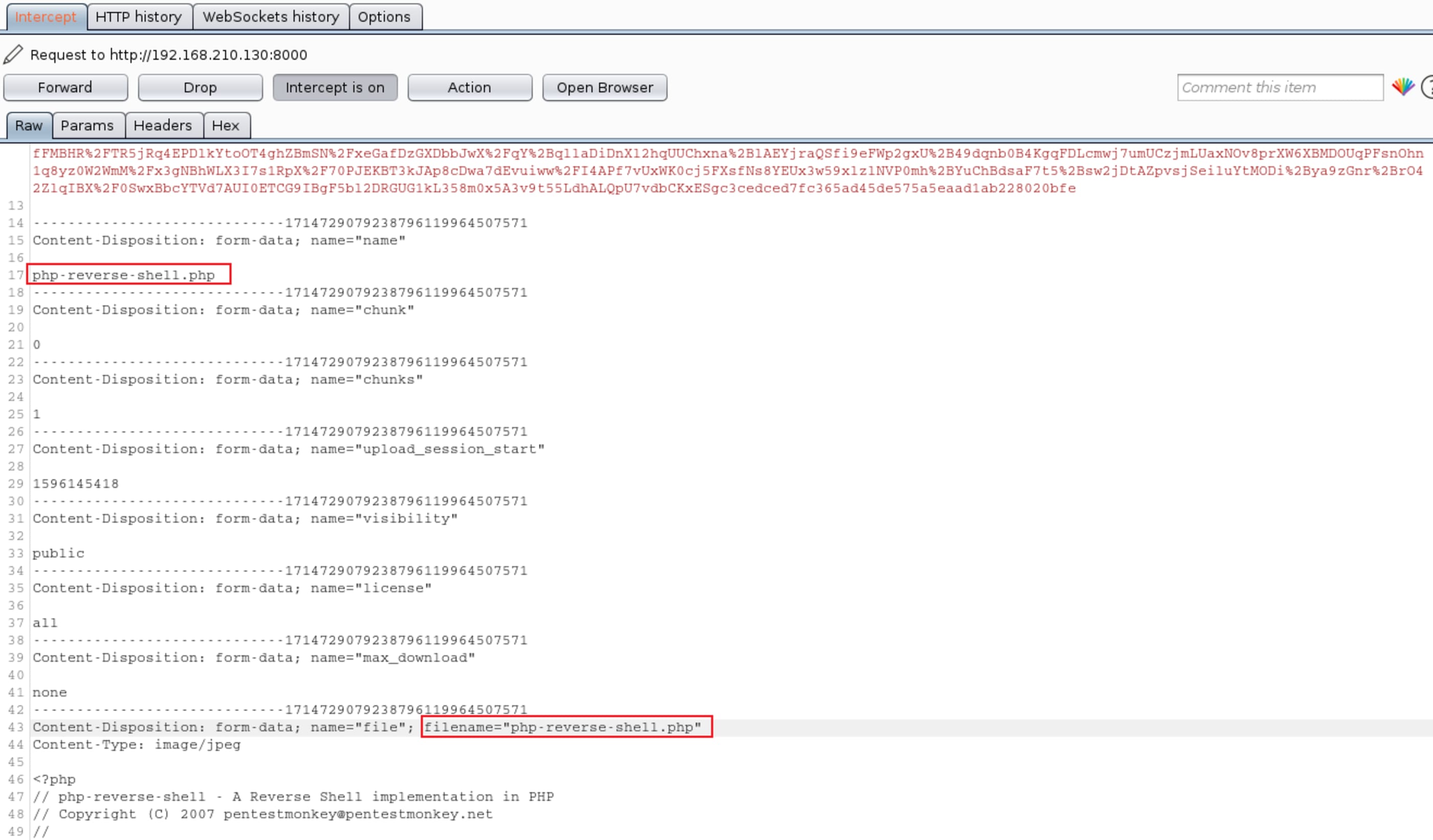Toggle the Intercept is on button
Viewport: 1433px width, 840px height.
[x=335, y=87]
